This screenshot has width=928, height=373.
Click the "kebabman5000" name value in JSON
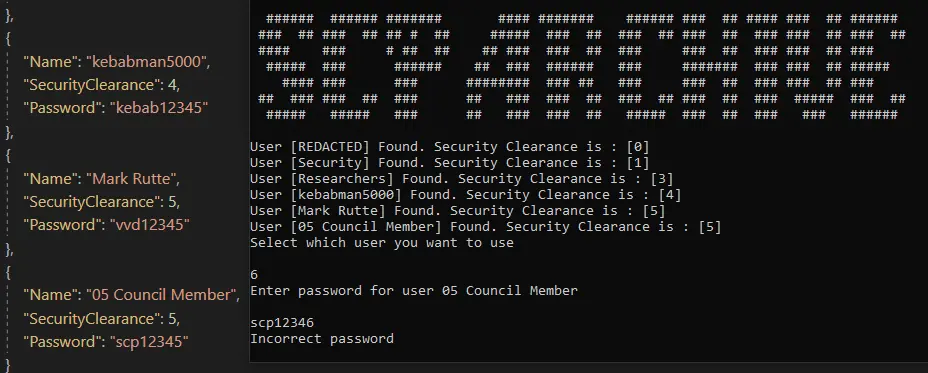click(148, 62)
